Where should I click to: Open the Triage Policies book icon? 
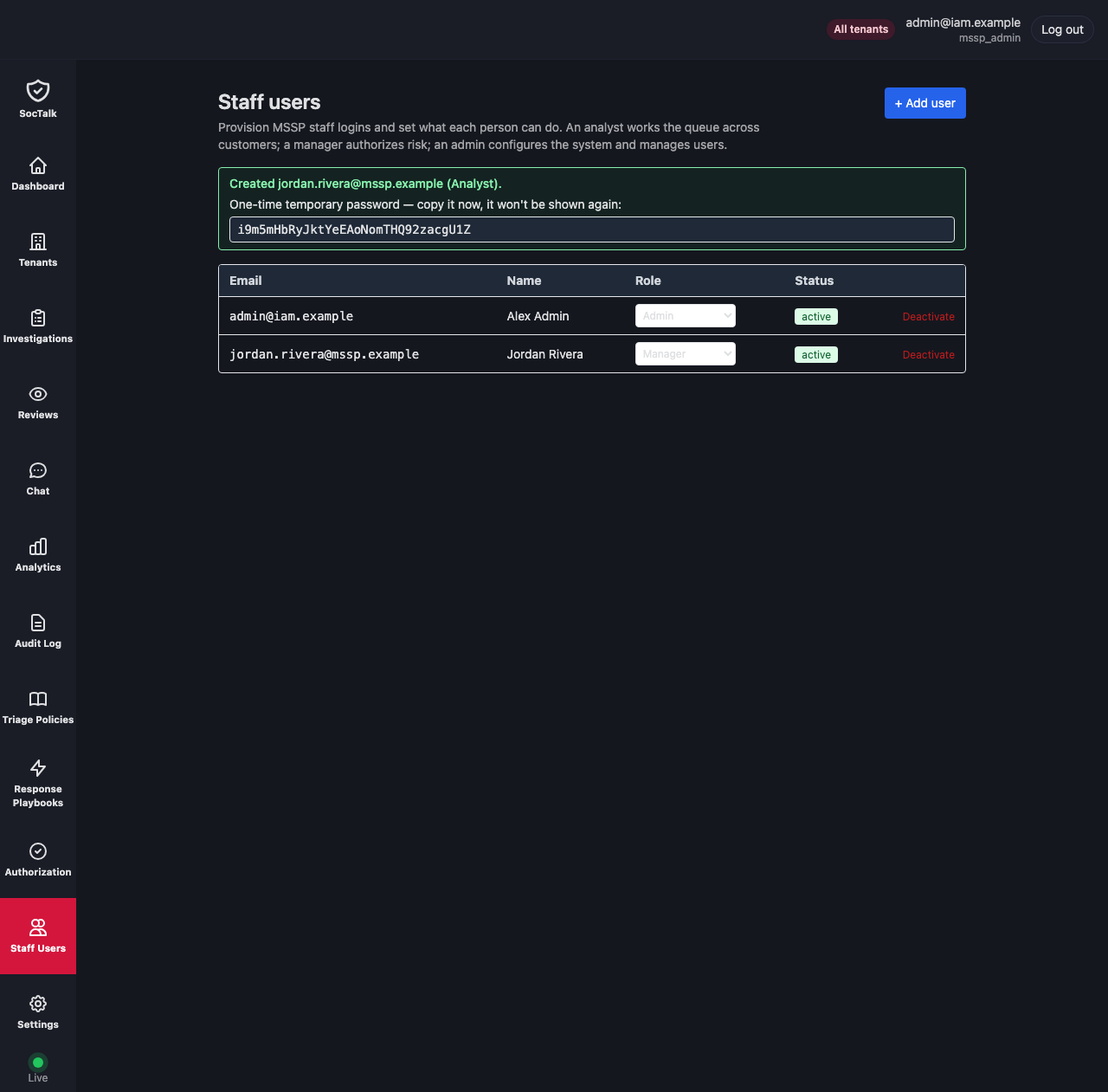click(38, 699)
